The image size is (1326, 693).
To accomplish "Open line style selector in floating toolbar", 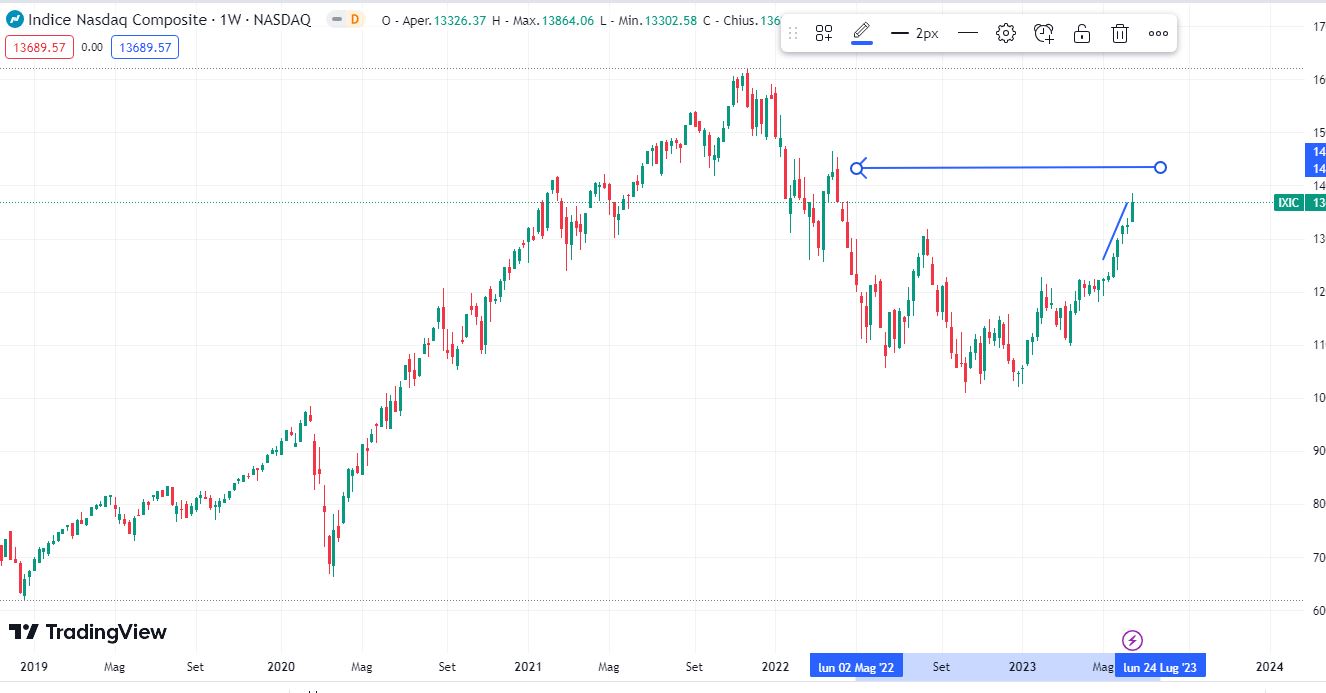I will pyautogui.click(x=967, y=34).
